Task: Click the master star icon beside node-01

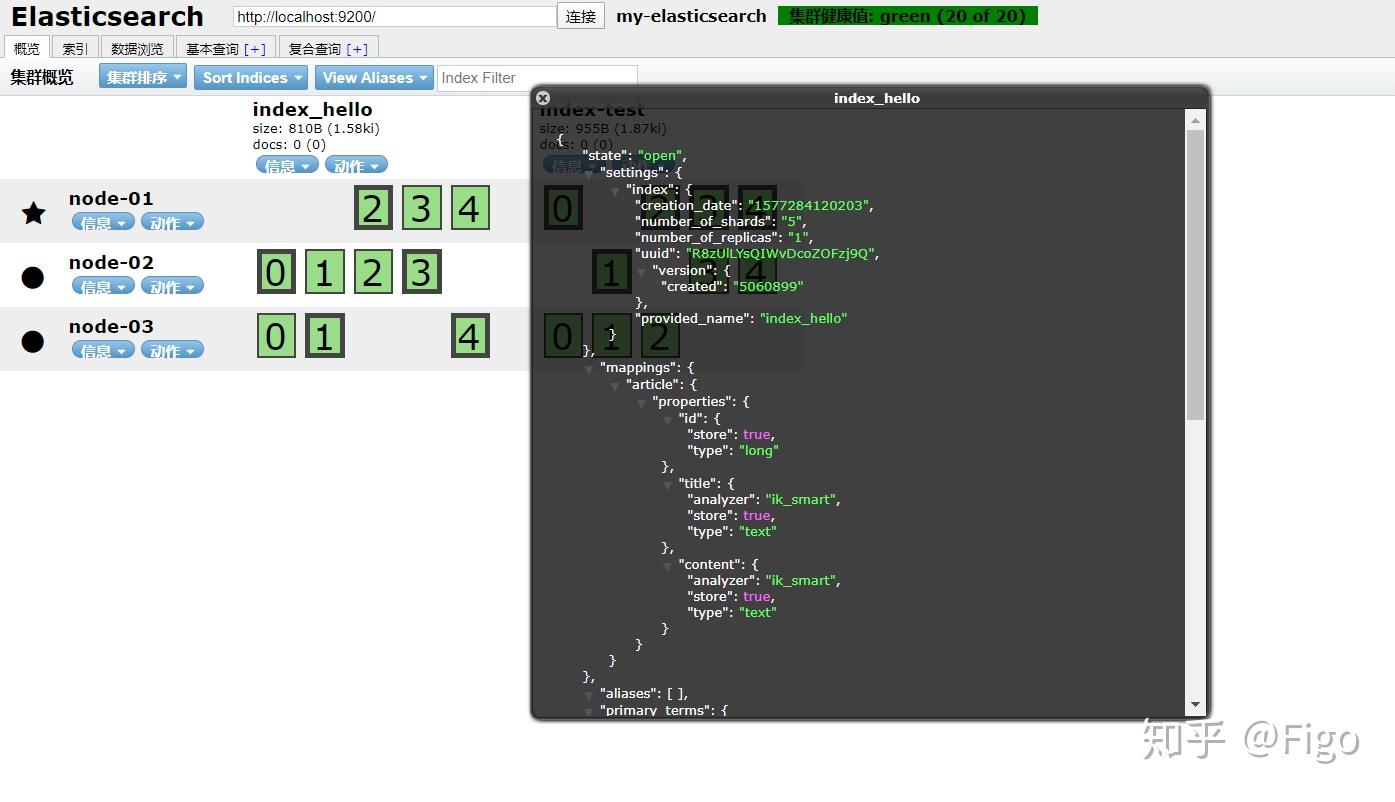Action: coord(34,212)
